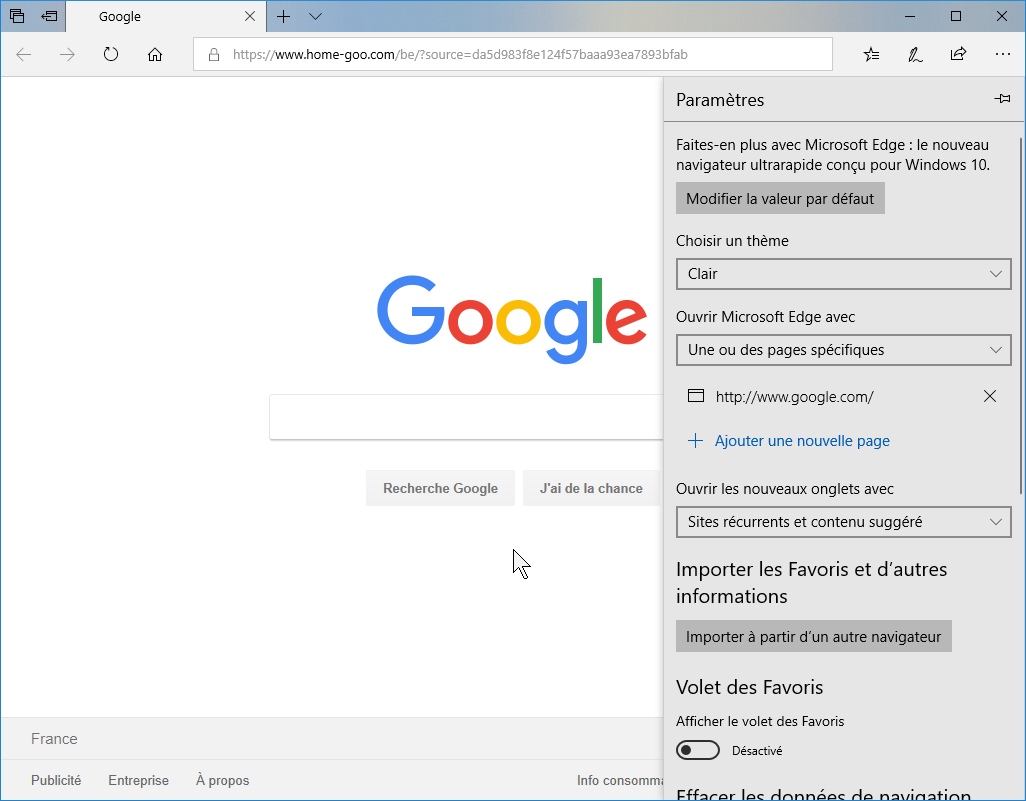Open the more options ellipsis menu
The width and height of the screenshot is (1026, 801).
click(1002, 54)
